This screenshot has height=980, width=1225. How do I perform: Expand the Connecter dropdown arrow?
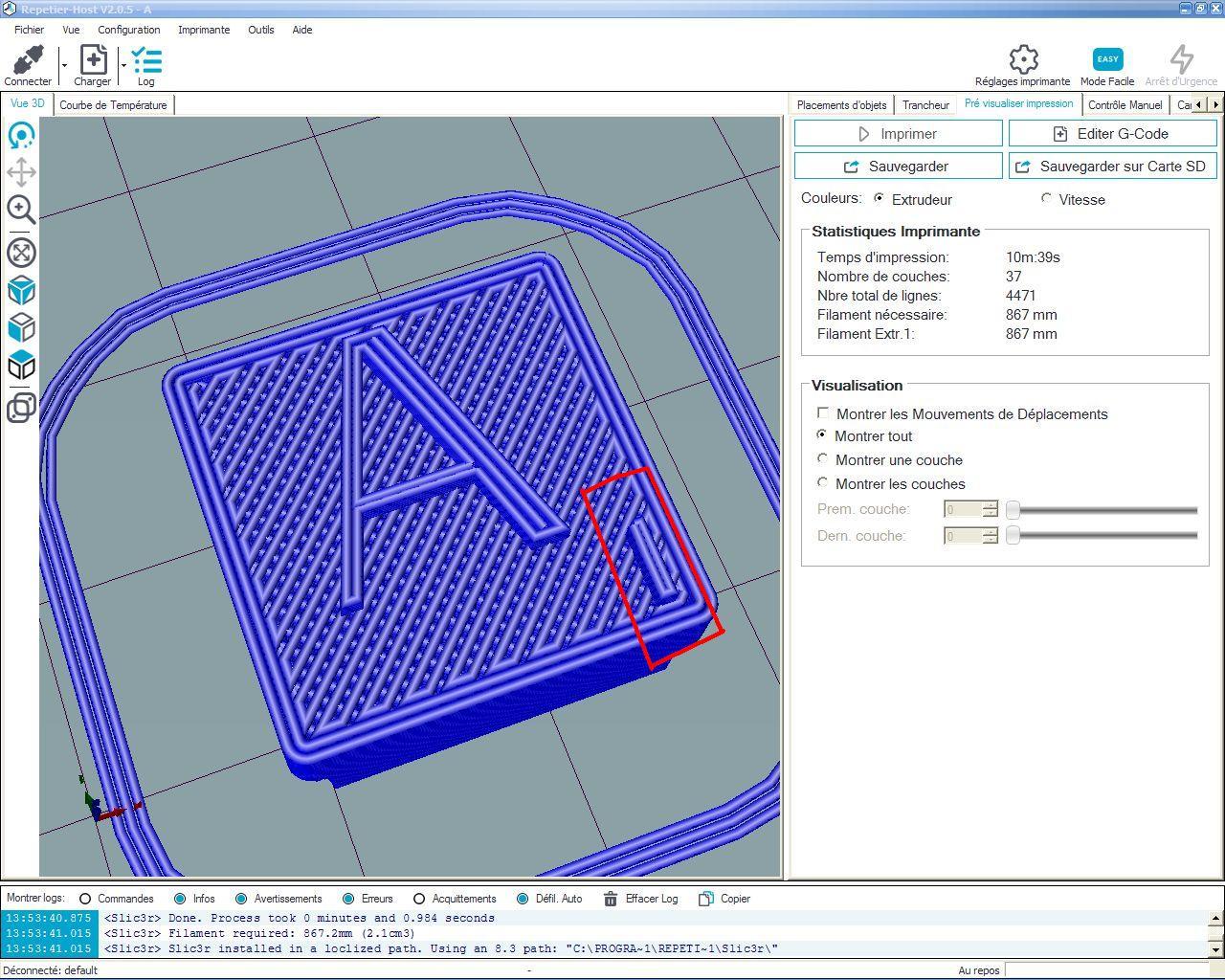[x=64, y=65]
